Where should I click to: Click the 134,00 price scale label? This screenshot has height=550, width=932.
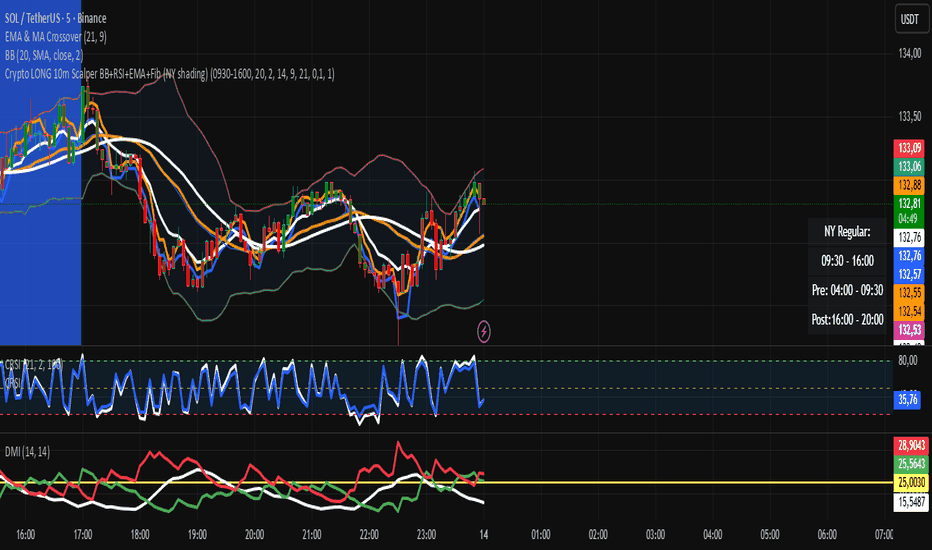point(909,53)
